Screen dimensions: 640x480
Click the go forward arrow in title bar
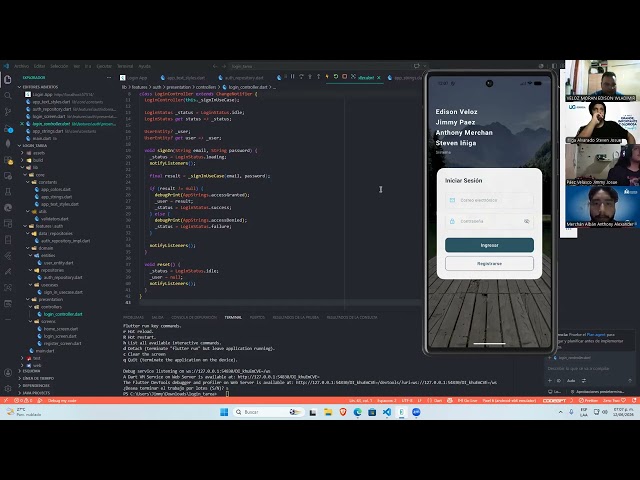pyautogui.click(x=224, y=66)
